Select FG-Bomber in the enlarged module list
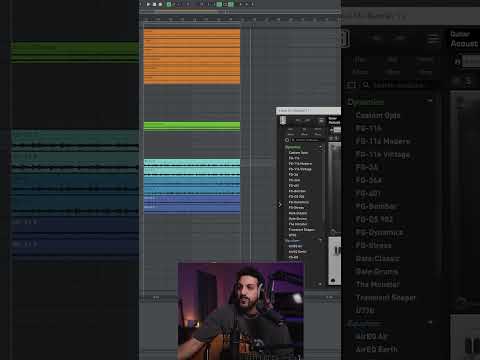This screenshot has width=480, height=360. pos(376,206)
